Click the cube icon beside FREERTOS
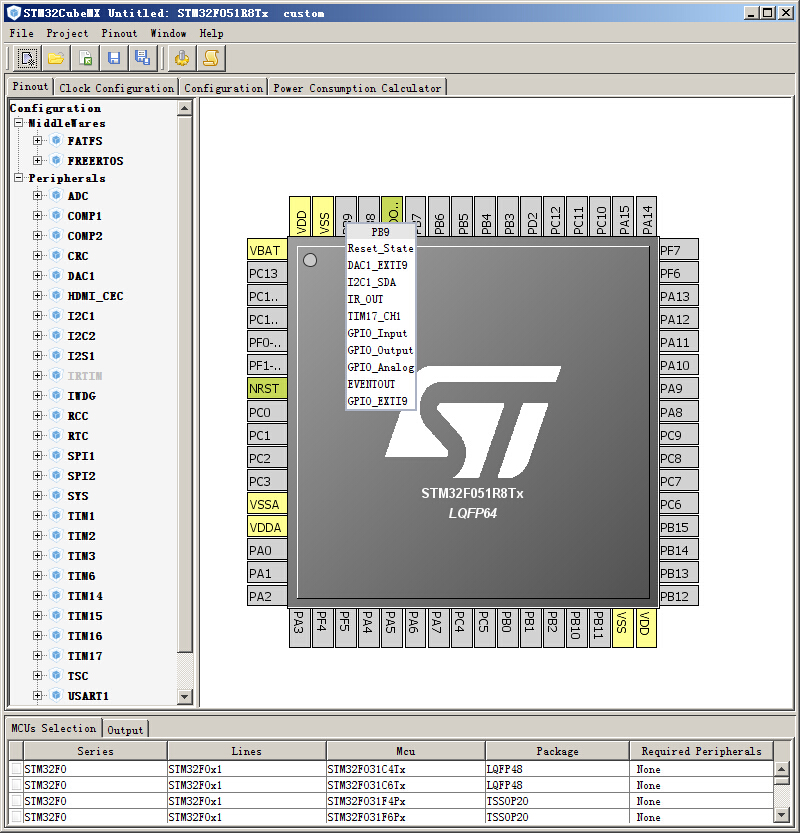 pos(56,160)
